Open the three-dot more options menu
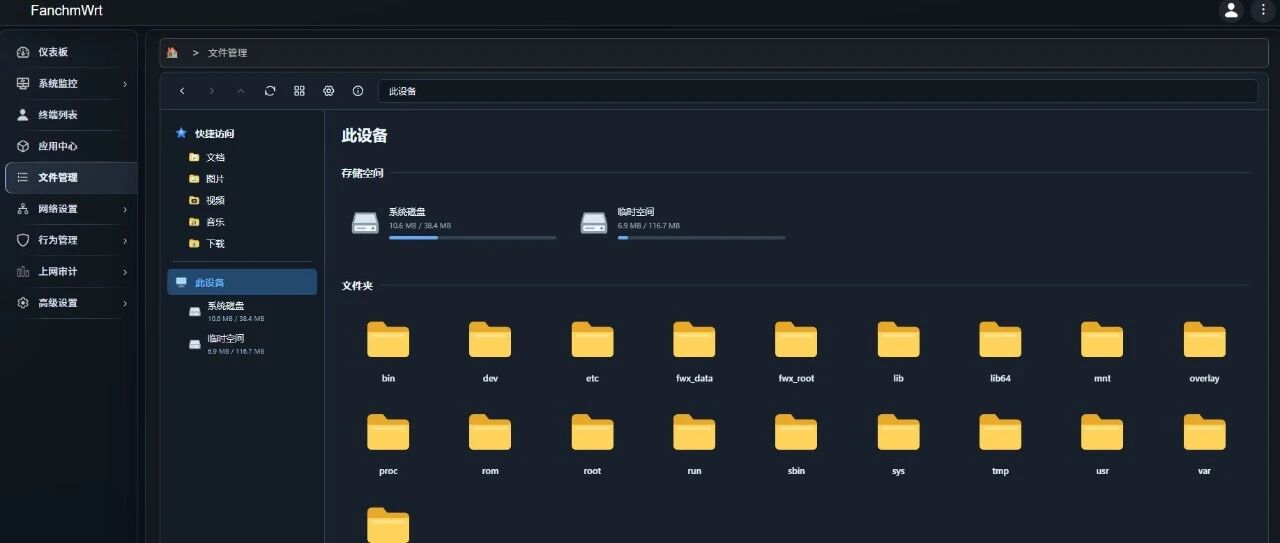Image resolution: width=1280 pixels, height=543 pixels. tap(1262, 10)
